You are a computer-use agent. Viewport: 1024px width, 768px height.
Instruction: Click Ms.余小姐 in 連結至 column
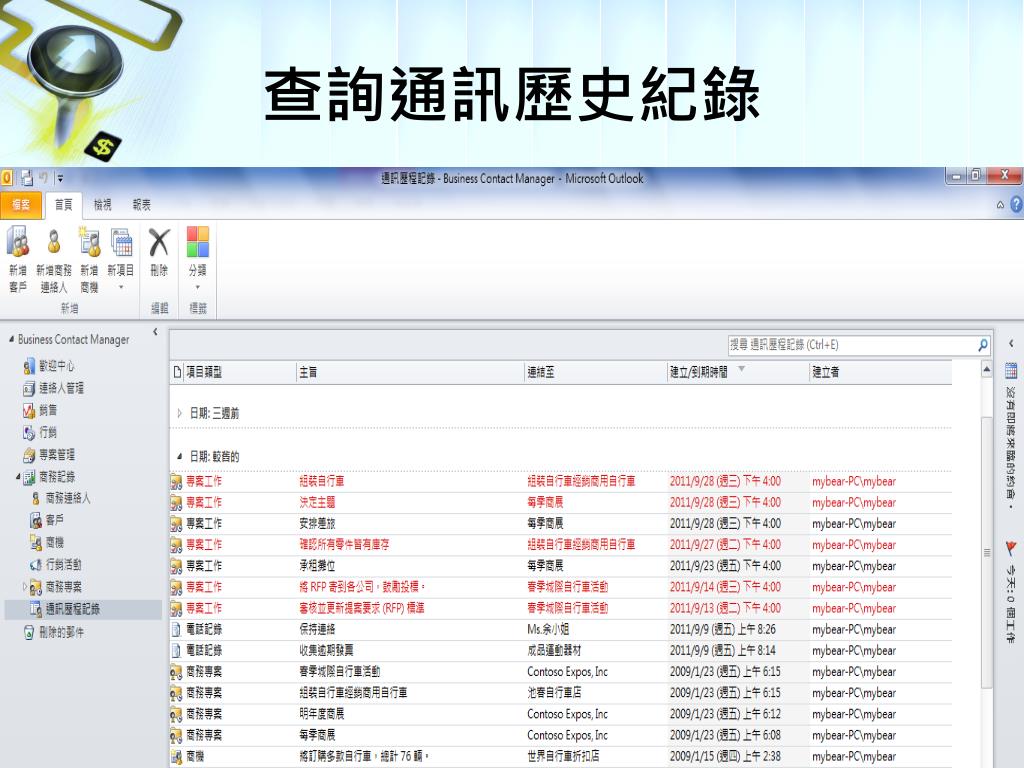click(548, 630)
